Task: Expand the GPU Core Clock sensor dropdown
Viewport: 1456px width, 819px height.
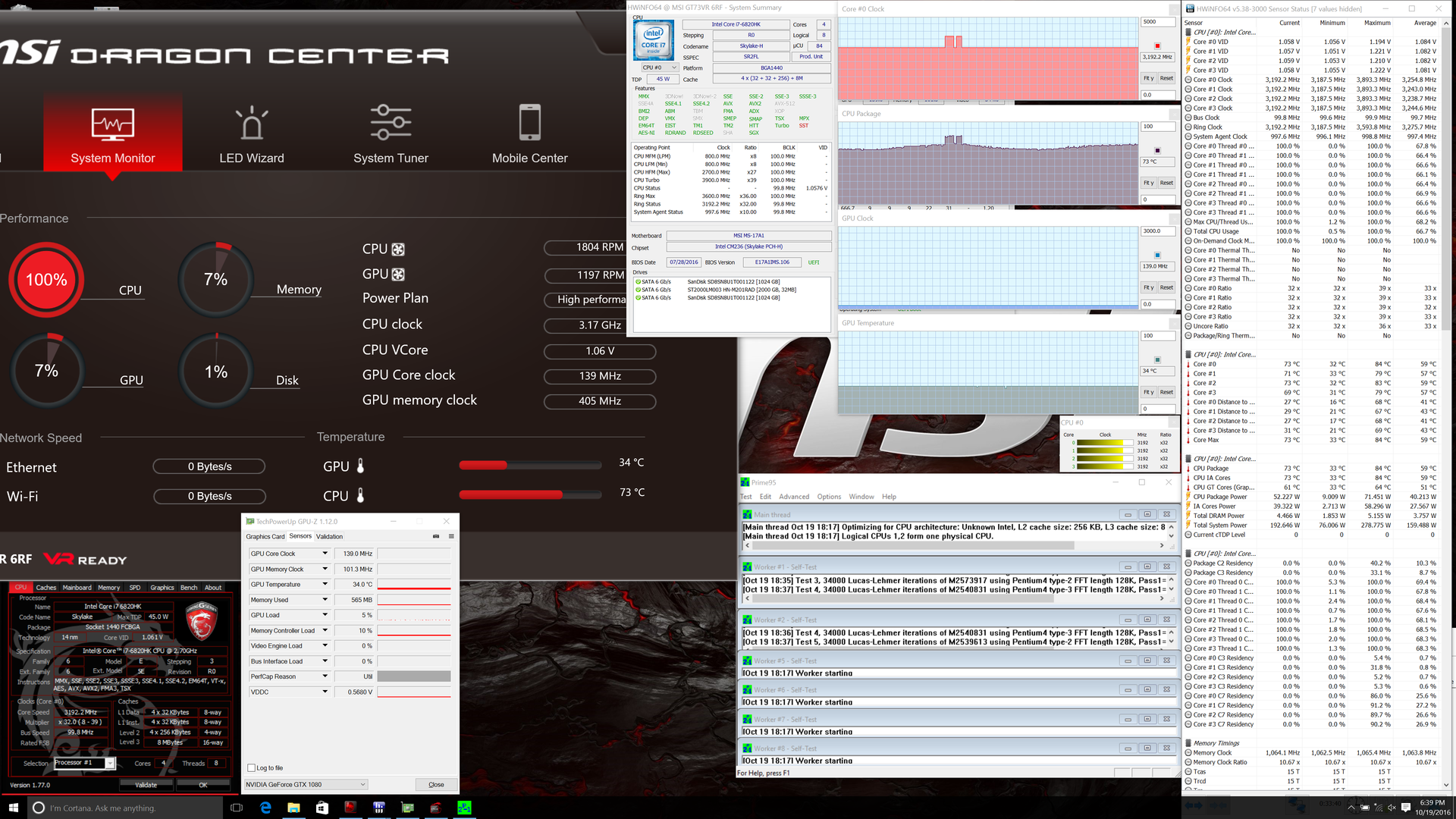Action: pos(325,554)
